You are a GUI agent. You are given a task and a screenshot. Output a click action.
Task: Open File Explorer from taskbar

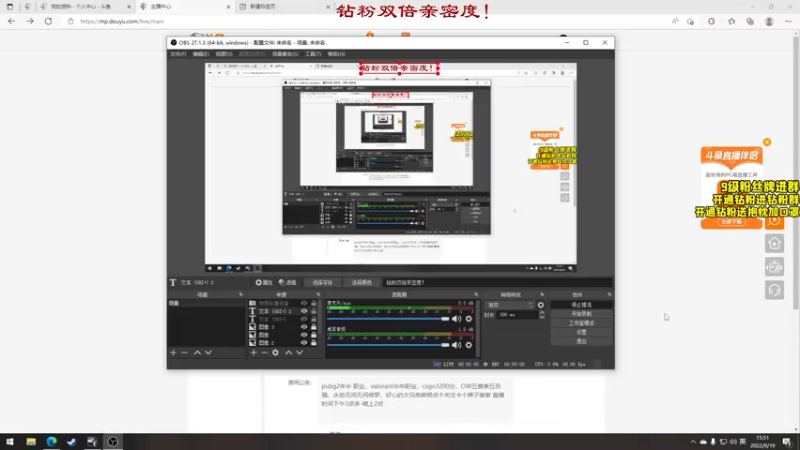tap(31, 441)
